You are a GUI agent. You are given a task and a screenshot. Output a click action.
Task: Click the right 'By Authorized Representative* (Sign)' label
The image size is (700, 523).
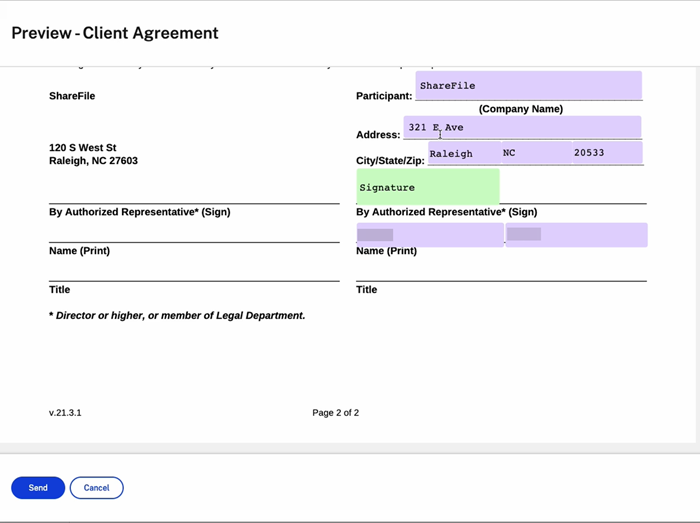tap(446, 212)
